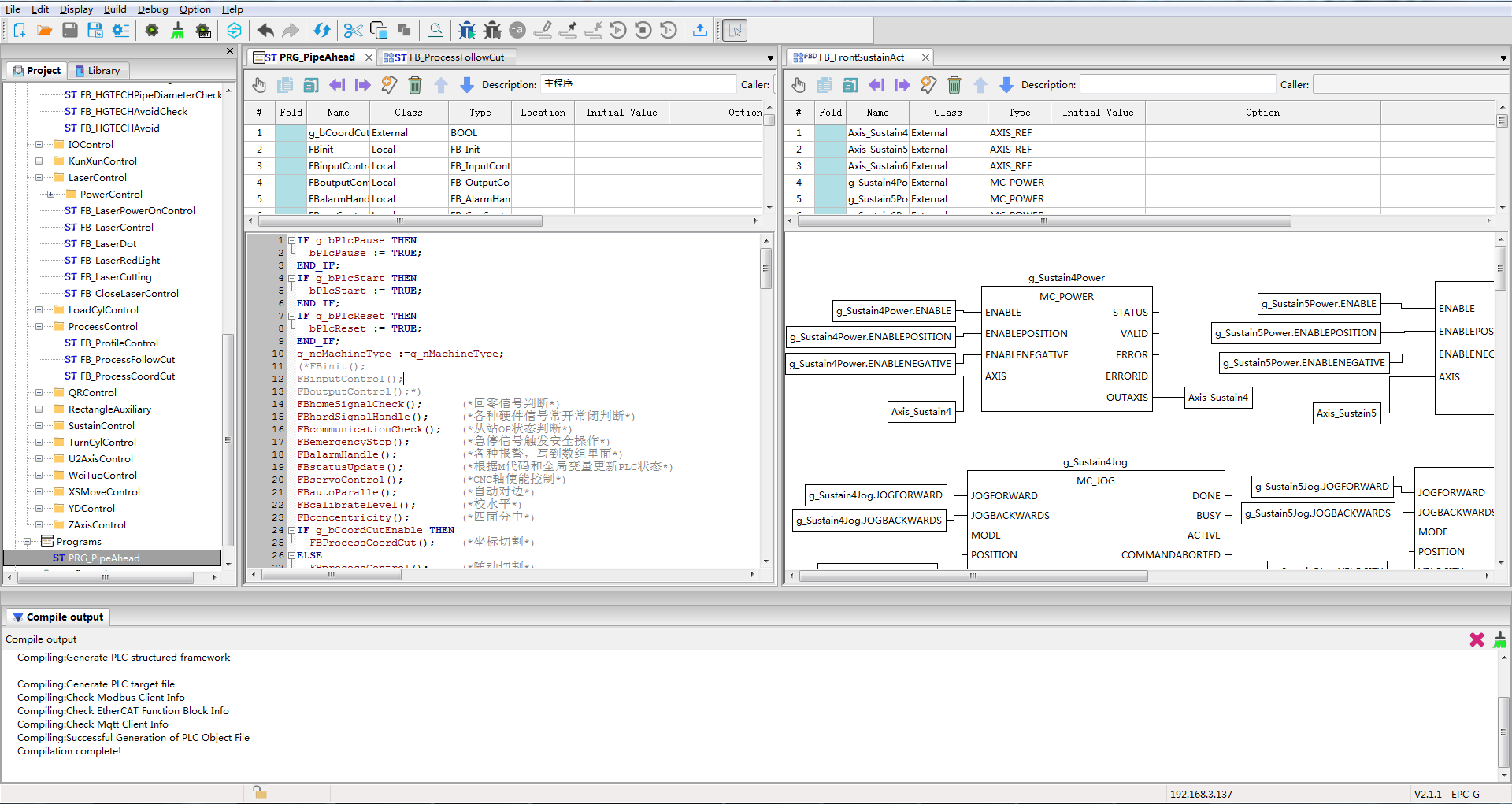Click the Build gear icon
The height and width of the screenshot is (804, 1512).
152,31
